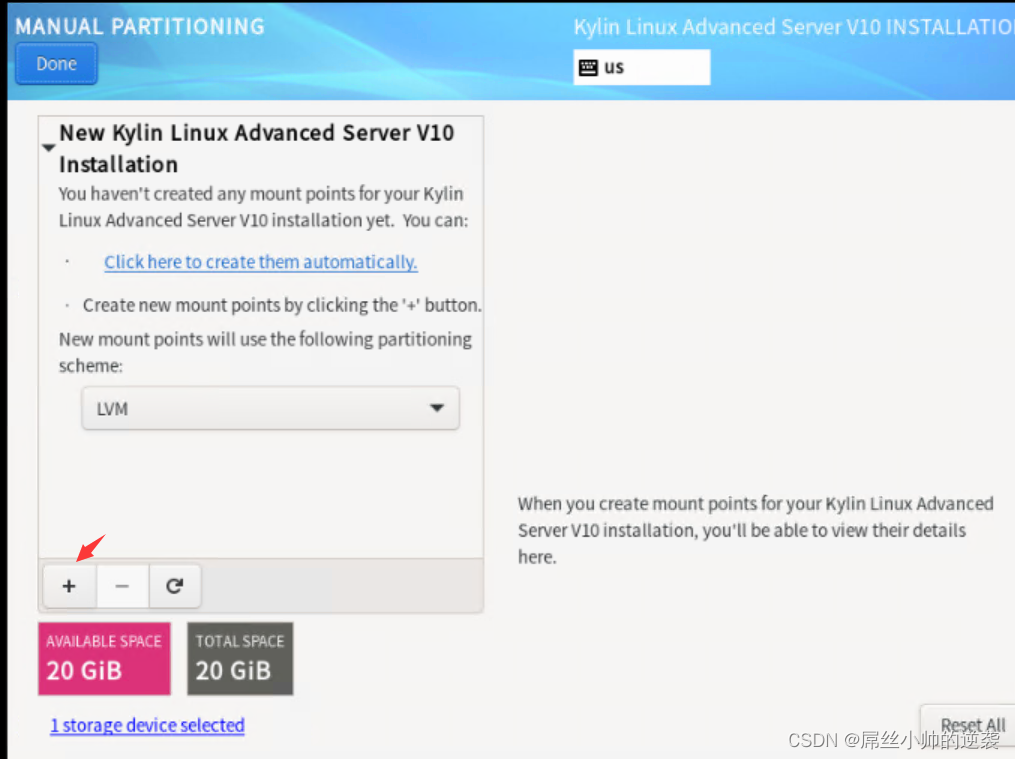Screen dimensions: 1015x759
Task: Click the TOTAL SPACE 20 GiB box
Action: point(240,659)
